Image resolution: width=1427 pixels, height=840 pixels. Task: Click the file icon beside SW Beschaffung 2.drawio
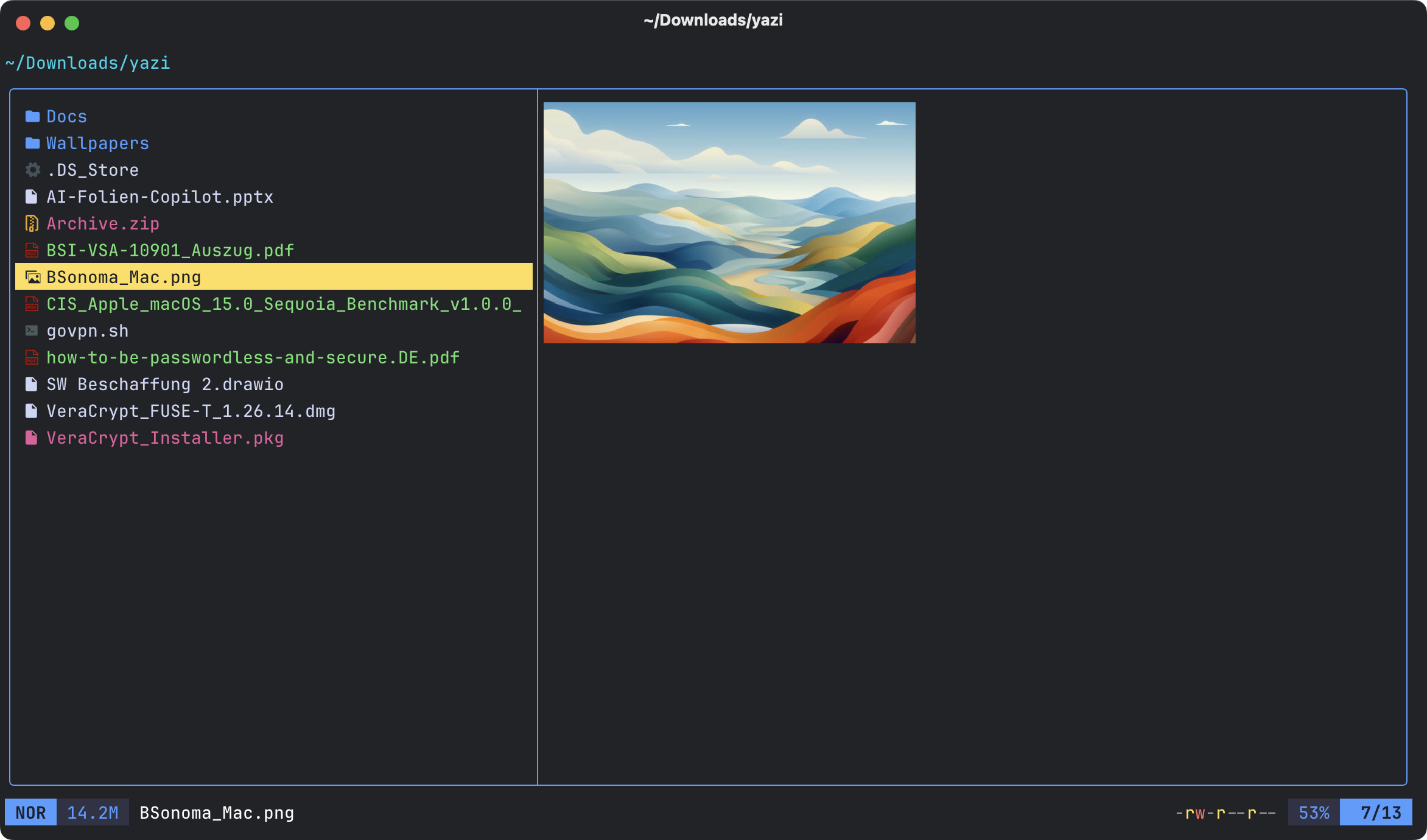(x=32, y=384)
